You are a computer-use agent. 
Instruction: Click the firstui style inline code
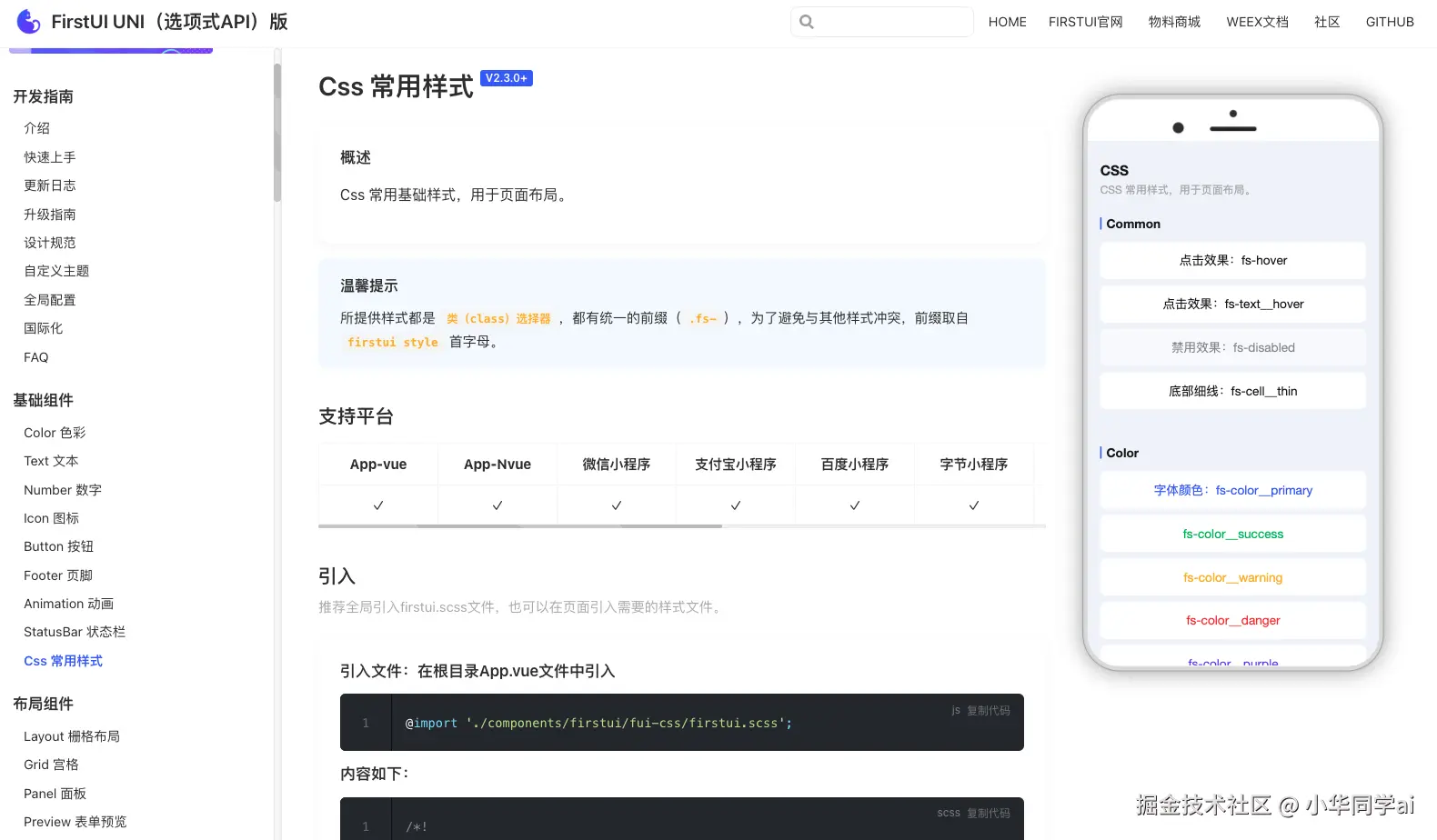click(x=393, y=343)
